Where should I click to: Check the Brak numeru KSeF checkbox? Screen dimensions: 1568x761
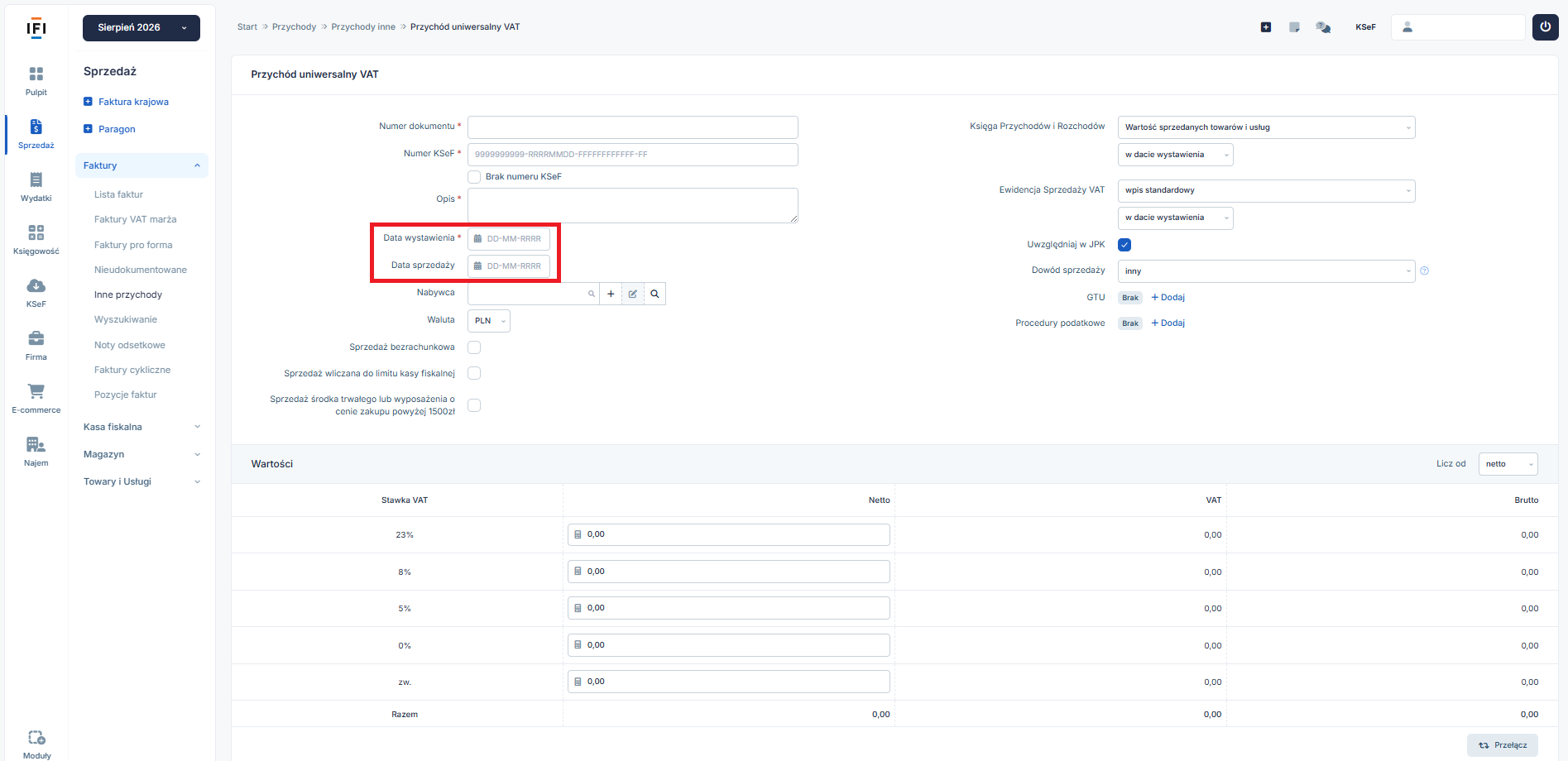[x=474, y=177]
